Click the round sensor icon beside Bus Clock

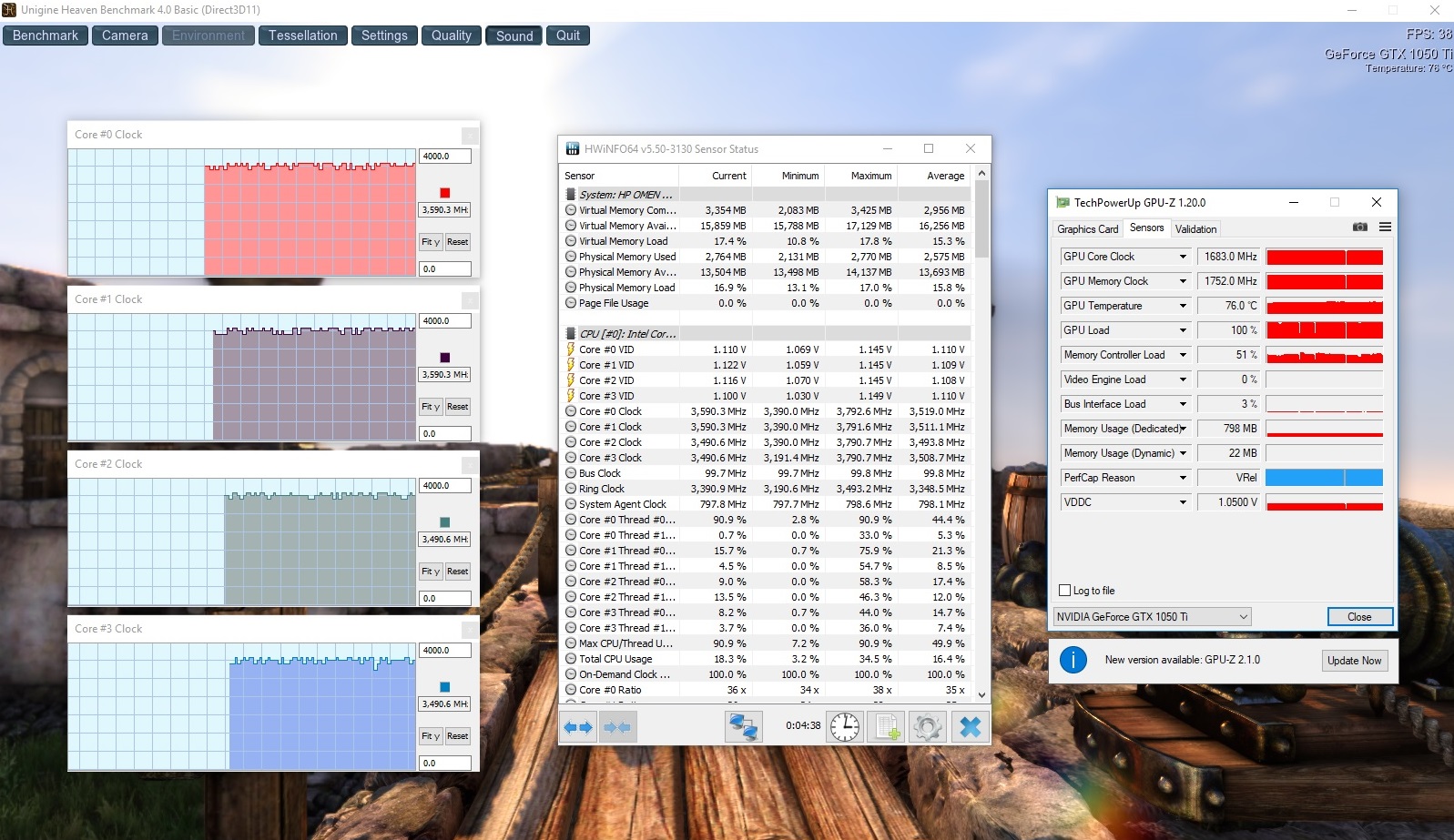click(x=571, y=473)
